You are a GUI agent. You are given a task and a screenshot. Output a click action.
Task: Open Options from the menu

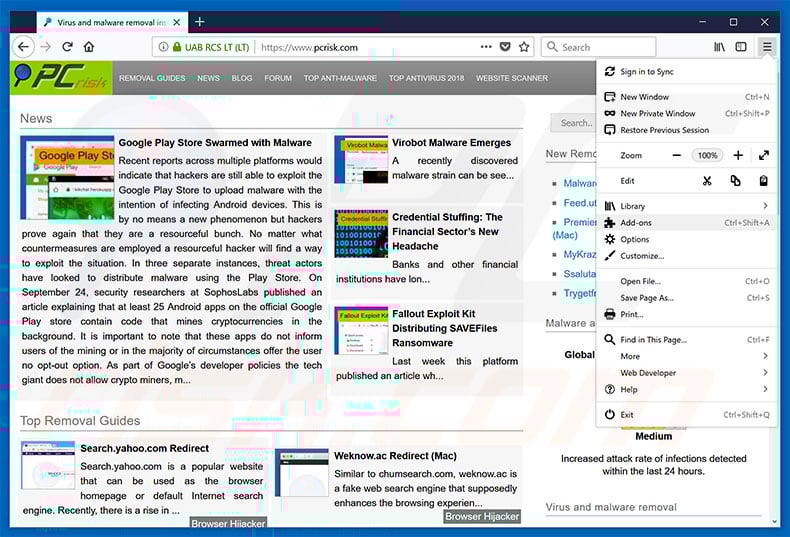[686, 239]
